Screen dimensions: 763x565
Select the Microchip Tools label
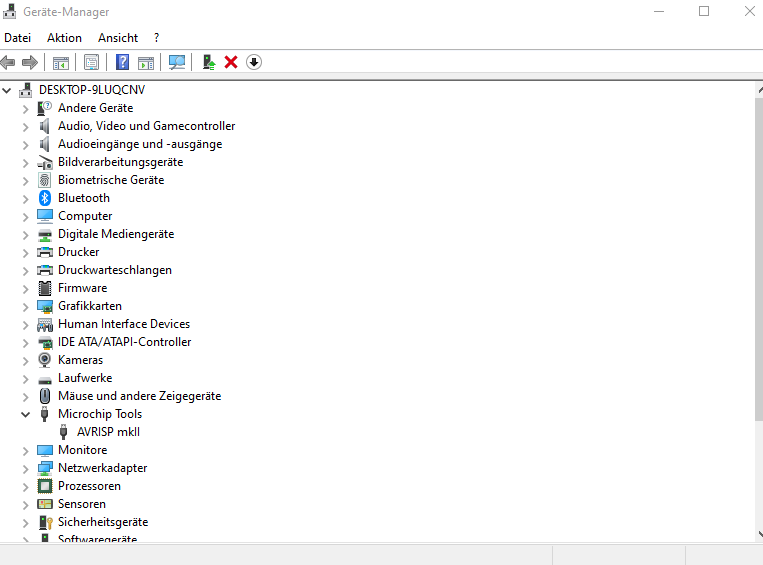pos(100,414)
